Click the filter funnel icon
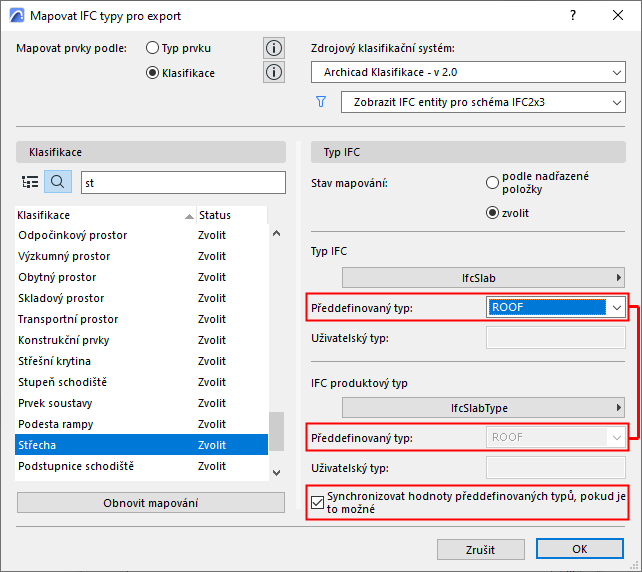Image resolution: width=642 pixels, height=572 pixels. click(321, 101)
